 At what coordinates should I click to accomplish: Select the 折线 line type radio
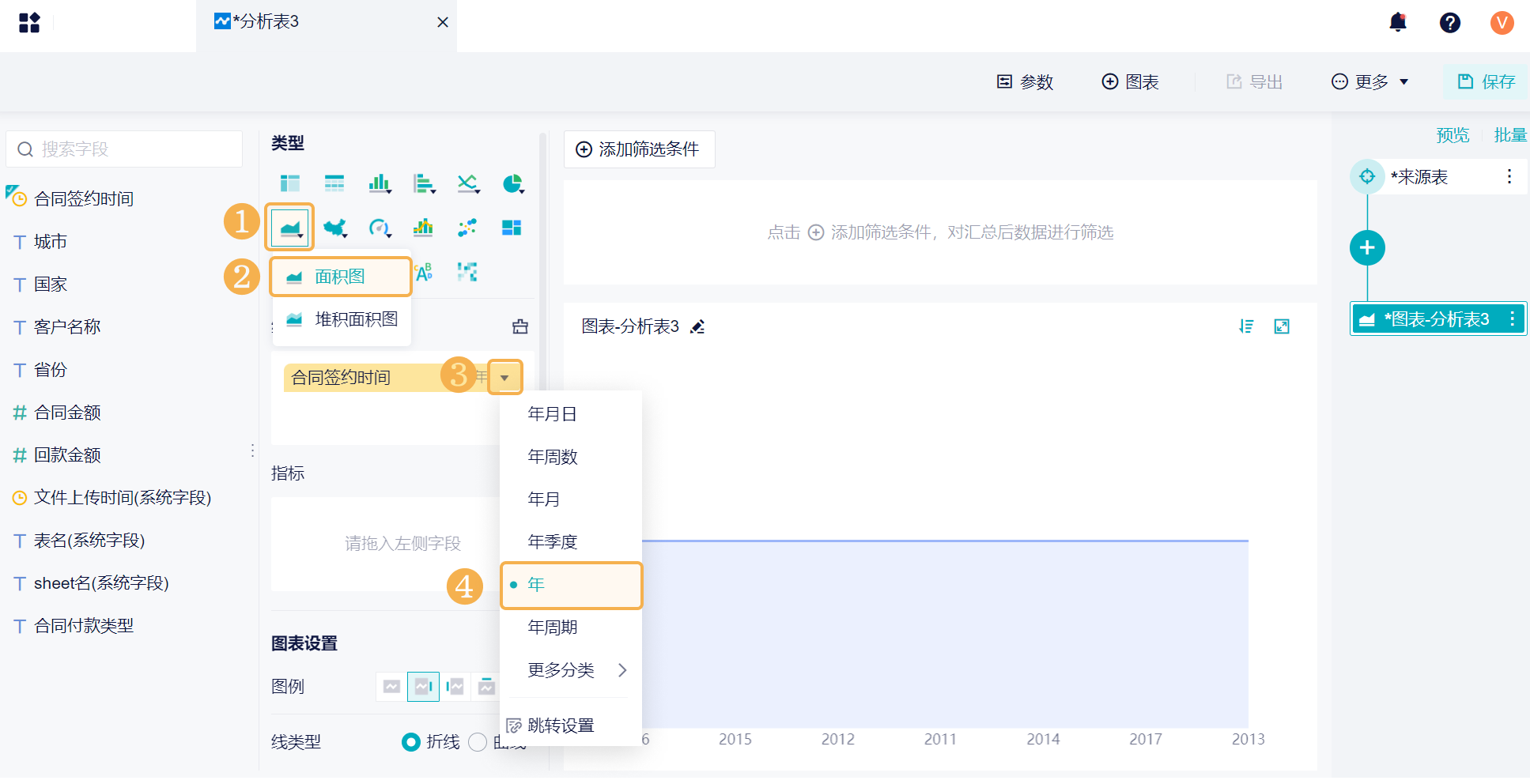click(x=411, y=742)
